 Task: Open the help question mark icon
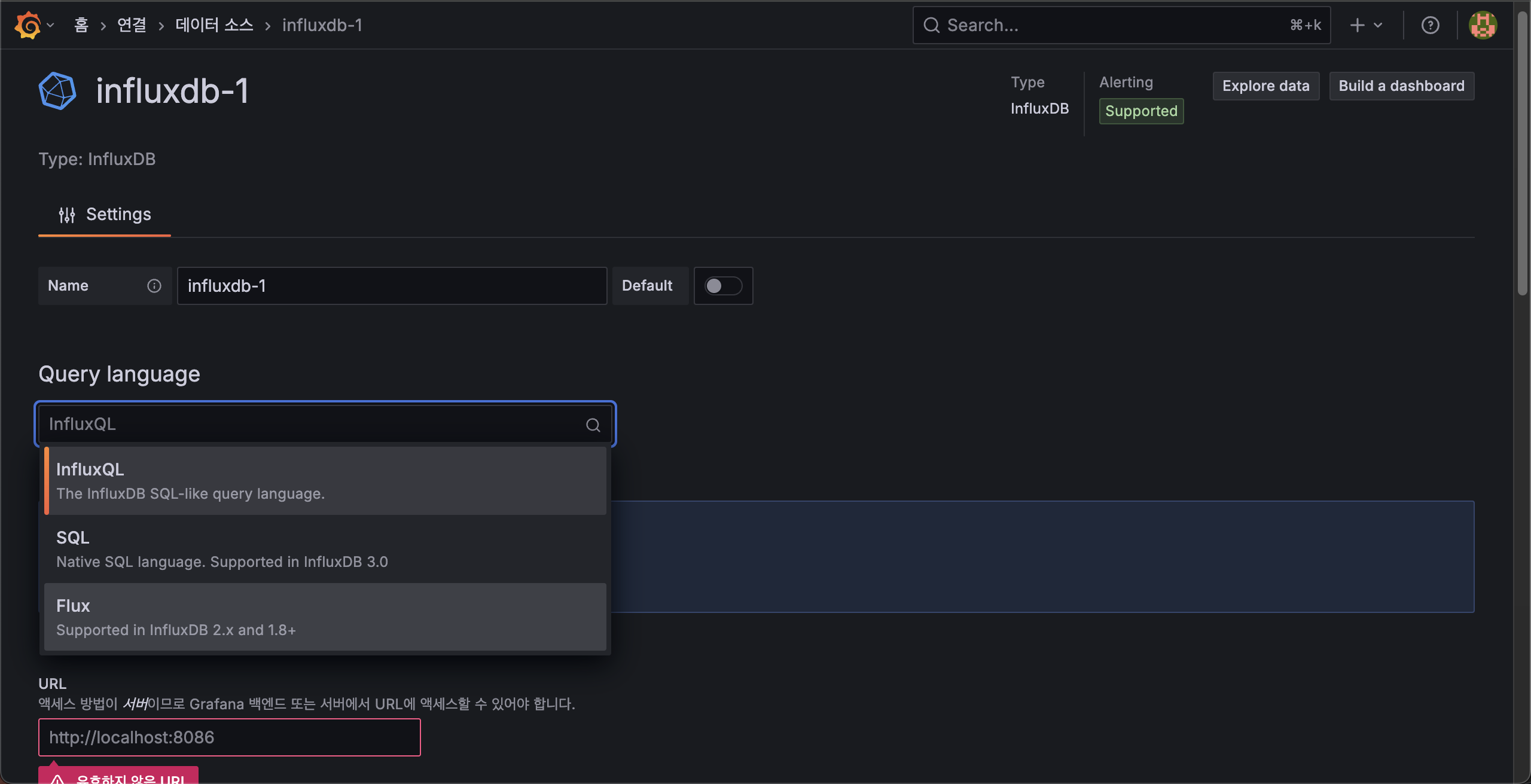click(1430, 25)
